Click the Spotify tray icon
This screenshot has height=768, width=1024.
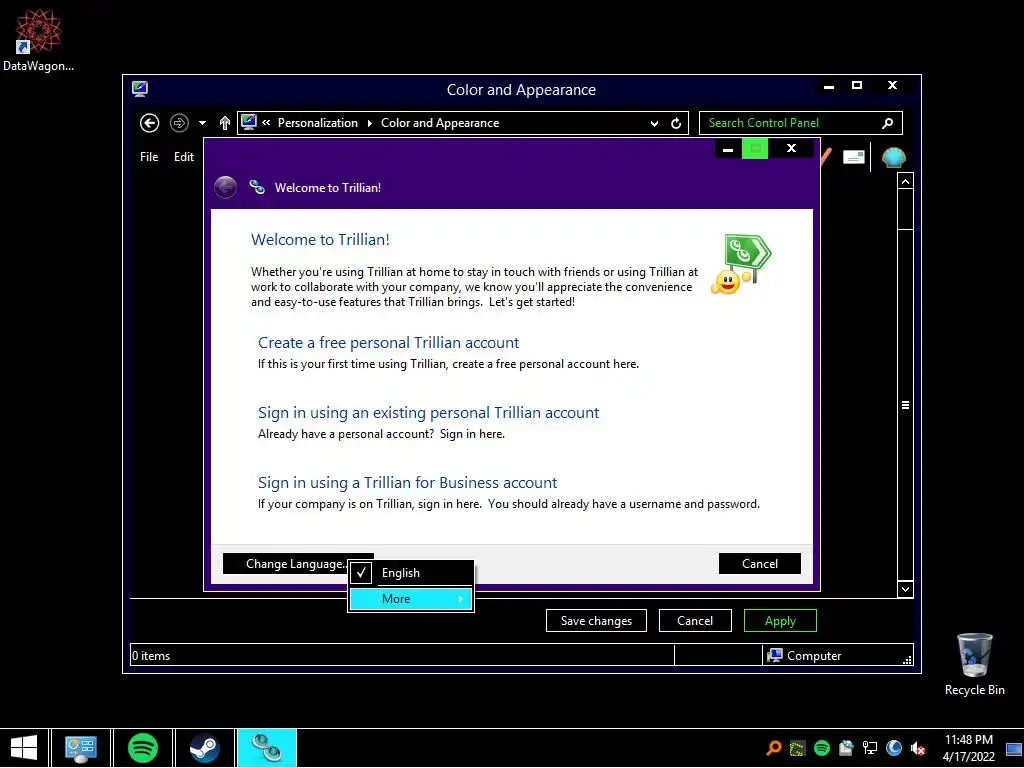point(822,748)
